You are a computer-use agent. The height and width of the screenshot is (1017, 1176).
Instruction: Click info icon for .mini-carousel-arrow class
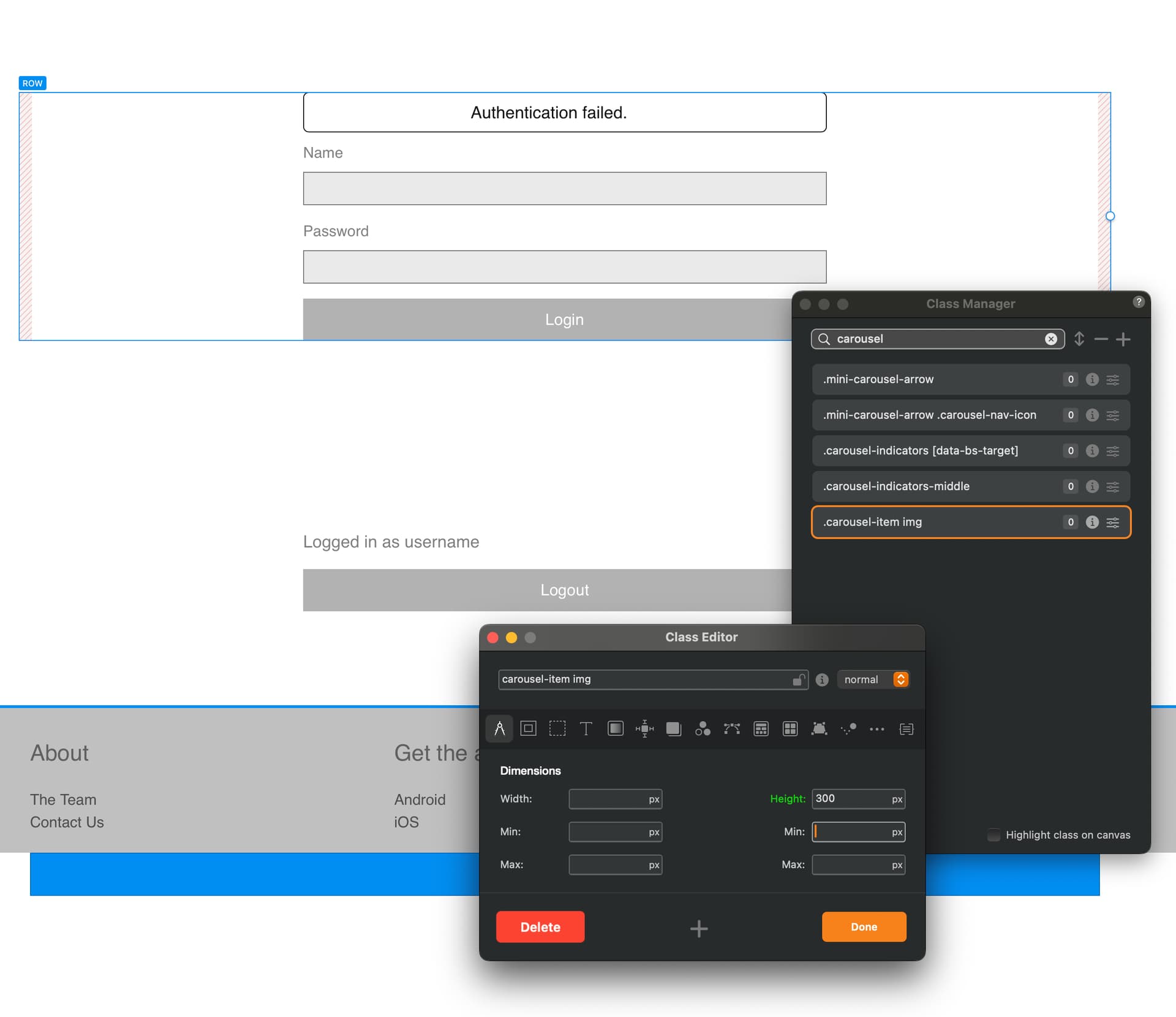pyautogui.click(x=1091, y=379)
